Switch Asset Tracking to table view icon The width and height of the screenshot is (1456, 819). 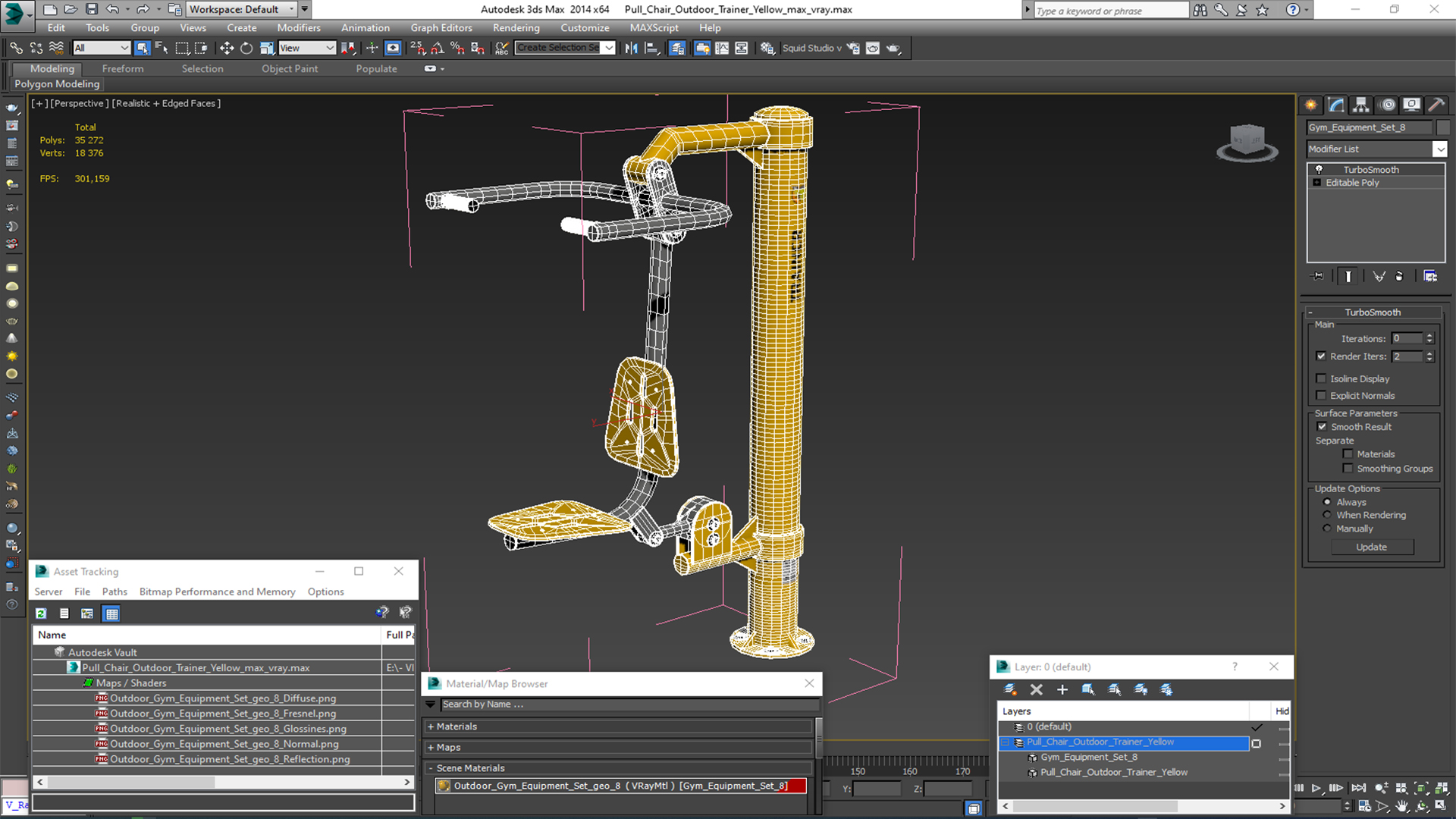(x=111, y=613)
